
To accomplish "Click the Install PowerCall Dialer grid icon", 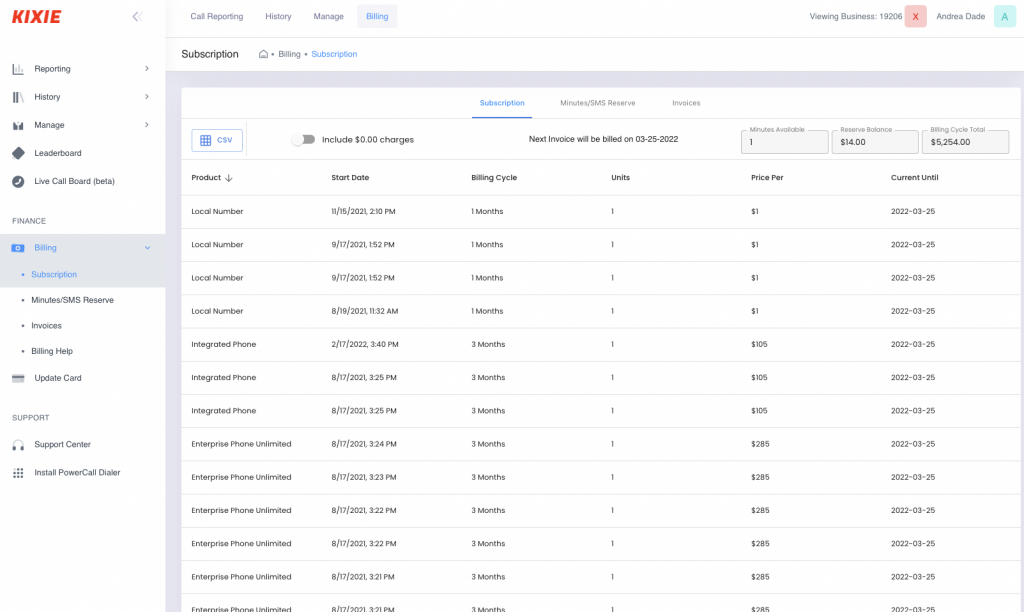I will (18, 472).
